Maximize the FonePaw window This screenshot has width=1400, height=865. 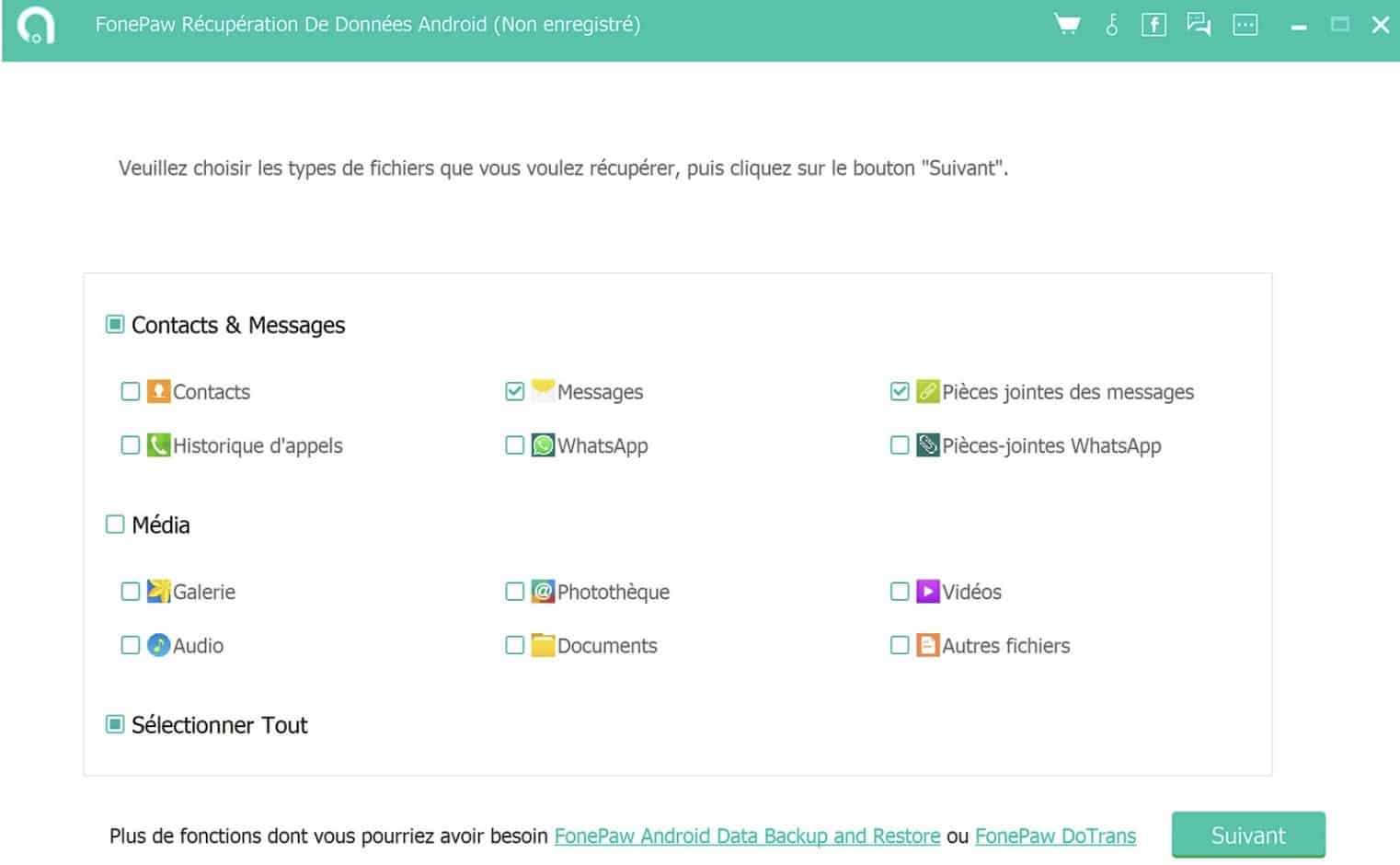1340,25
